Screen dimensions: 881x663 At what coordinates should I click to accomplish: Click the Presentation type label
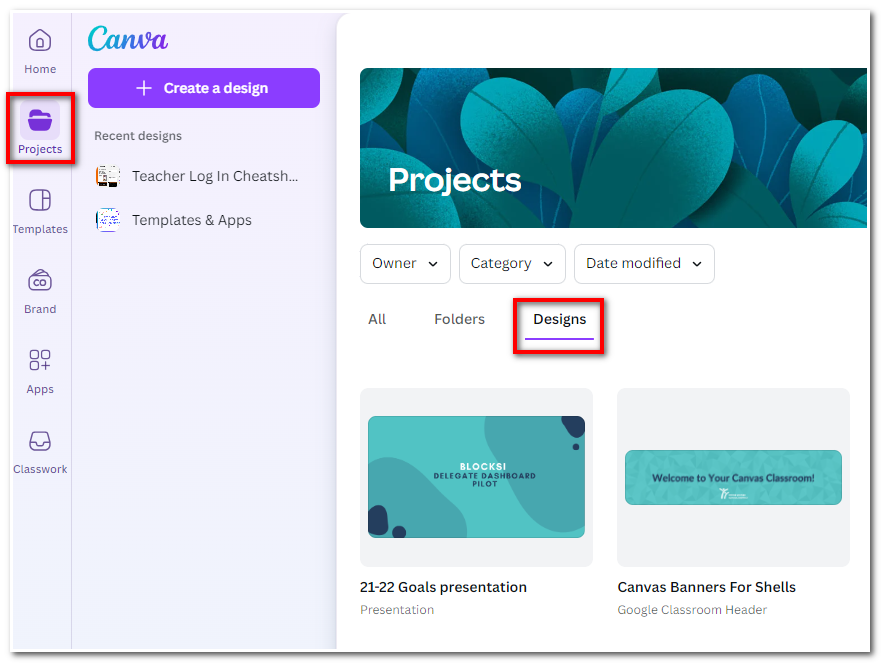397,610
